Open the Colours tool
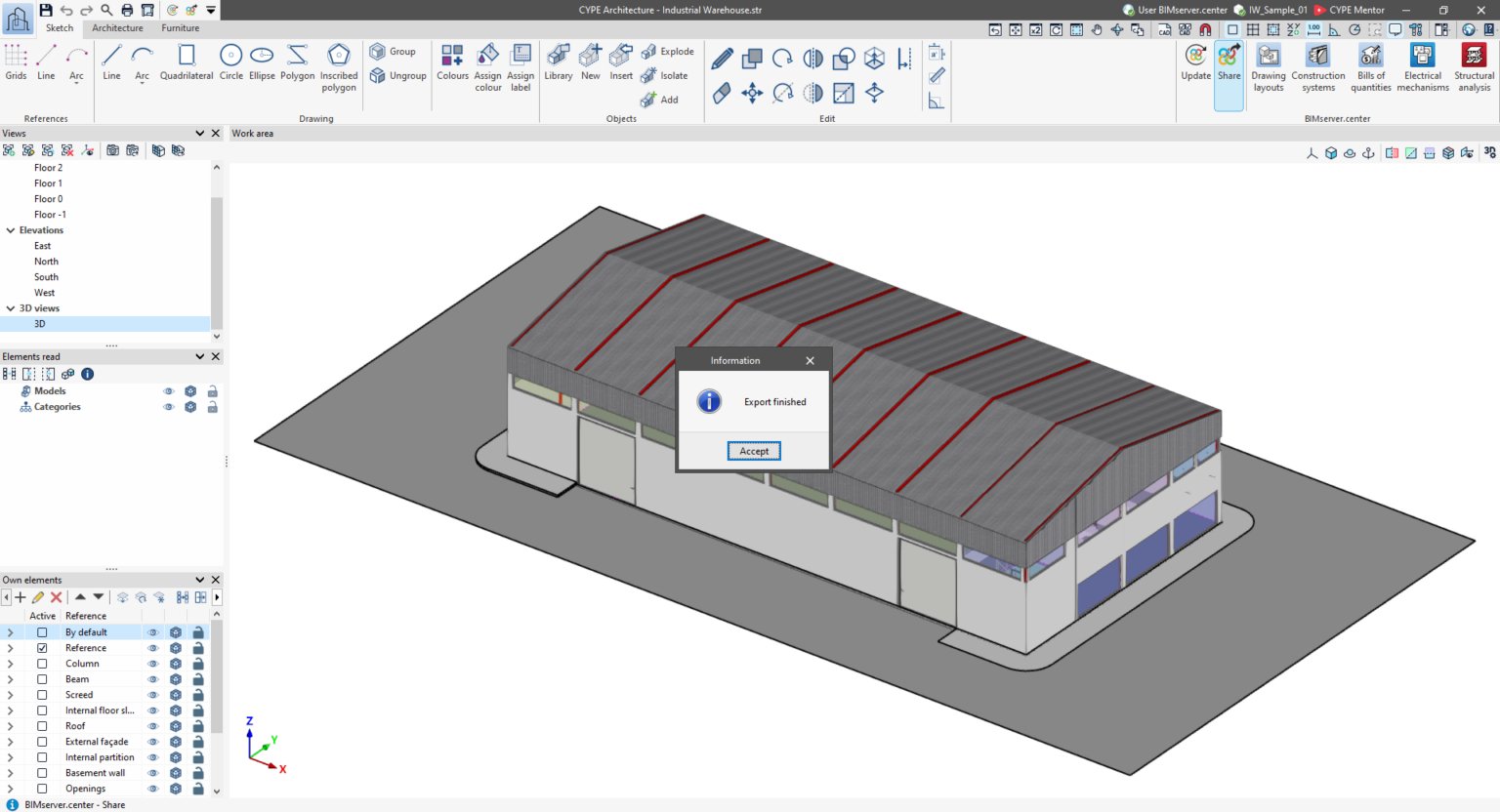The image size is (1500, 812). 452,61
